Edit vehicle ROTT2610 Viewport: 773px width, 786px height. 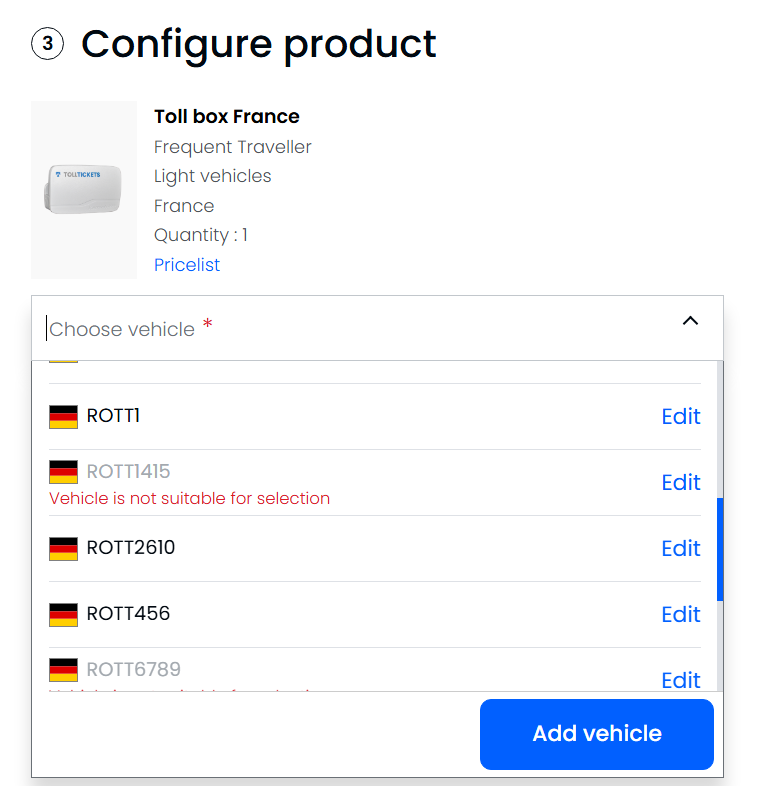pos(680,548)
